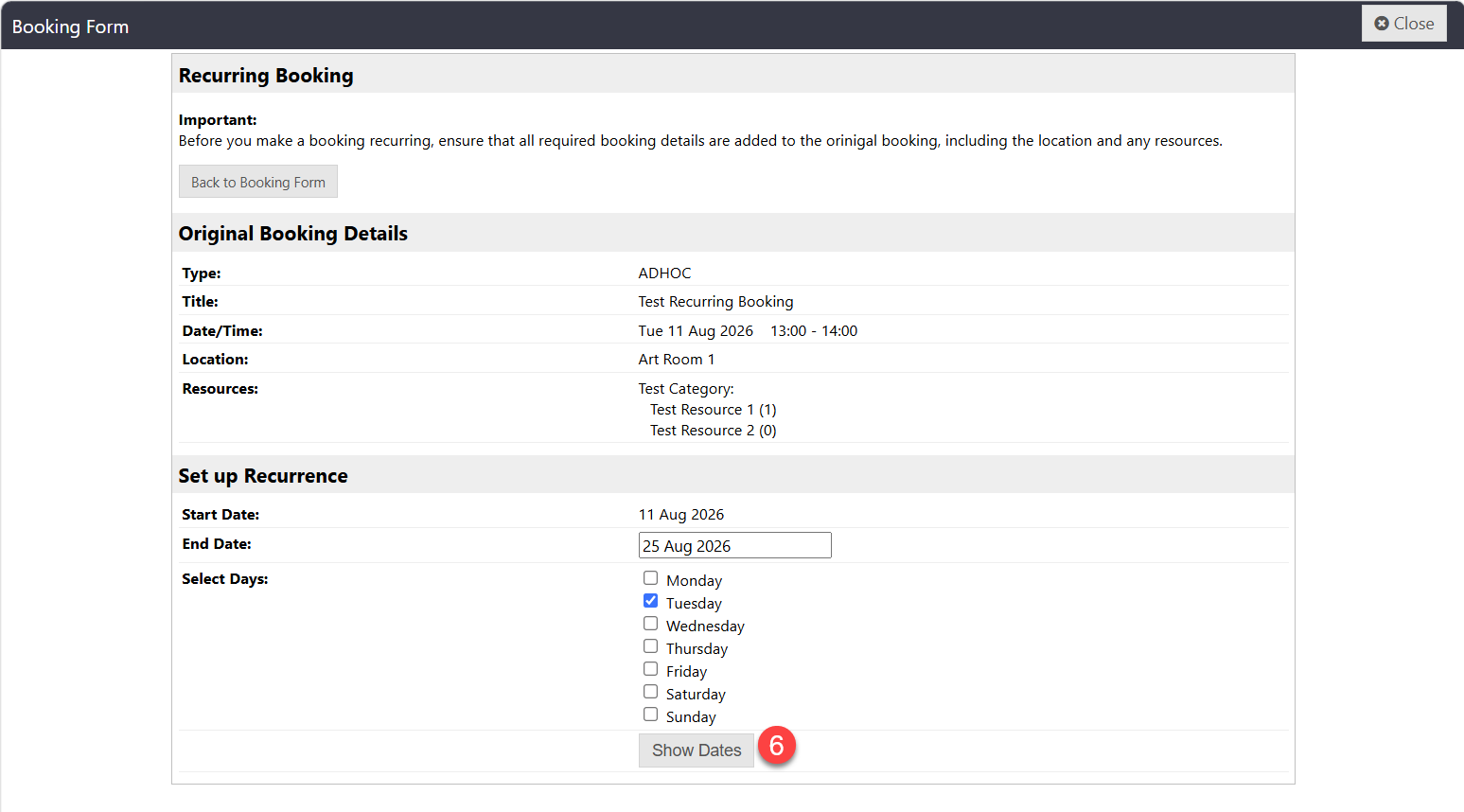1464x812 pixels.
Task: Click the 'Select Days:' label
Action: (225, 579)
